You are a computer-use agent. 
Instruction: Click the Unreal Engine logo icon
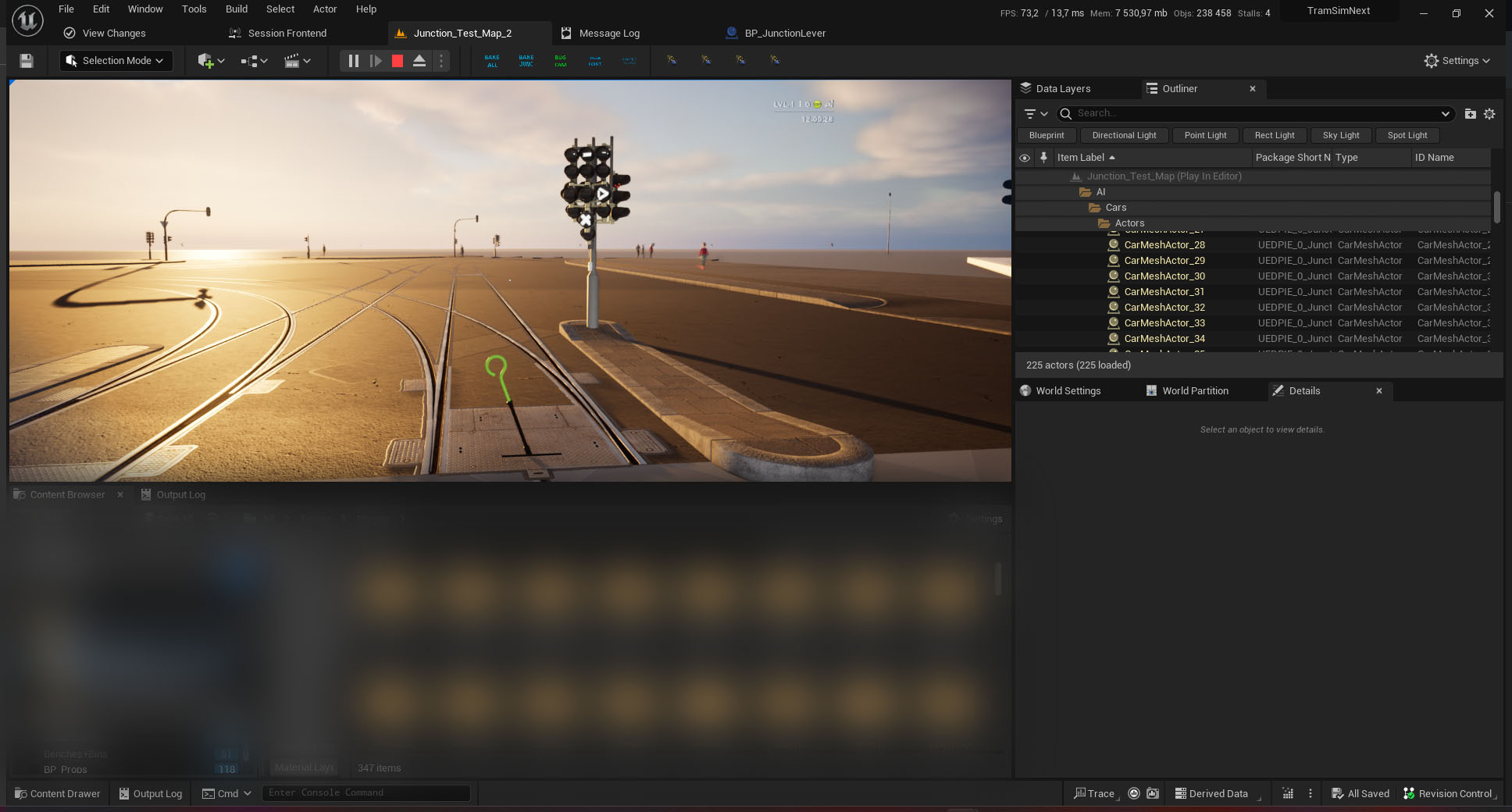click(x=27, y=21)
